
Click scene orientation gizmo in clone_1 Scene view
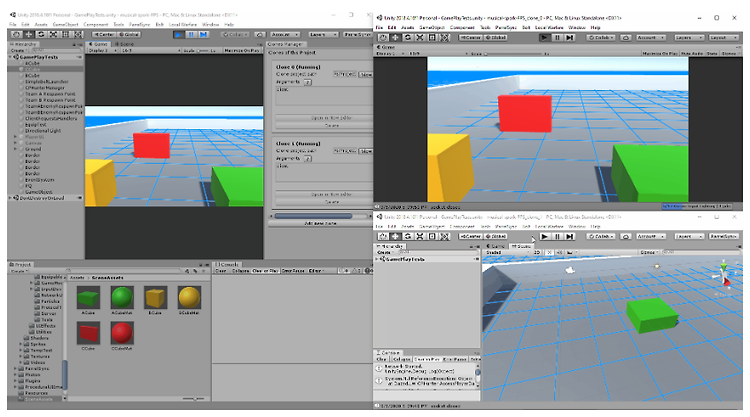[724, 274]
